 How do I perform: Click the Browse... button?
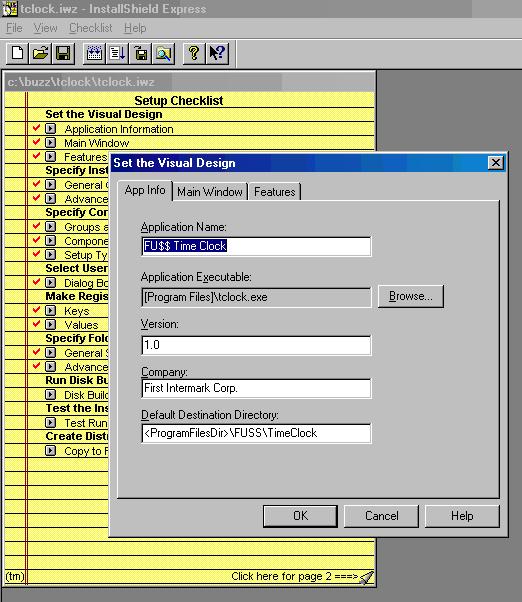[x=411, y=296]
